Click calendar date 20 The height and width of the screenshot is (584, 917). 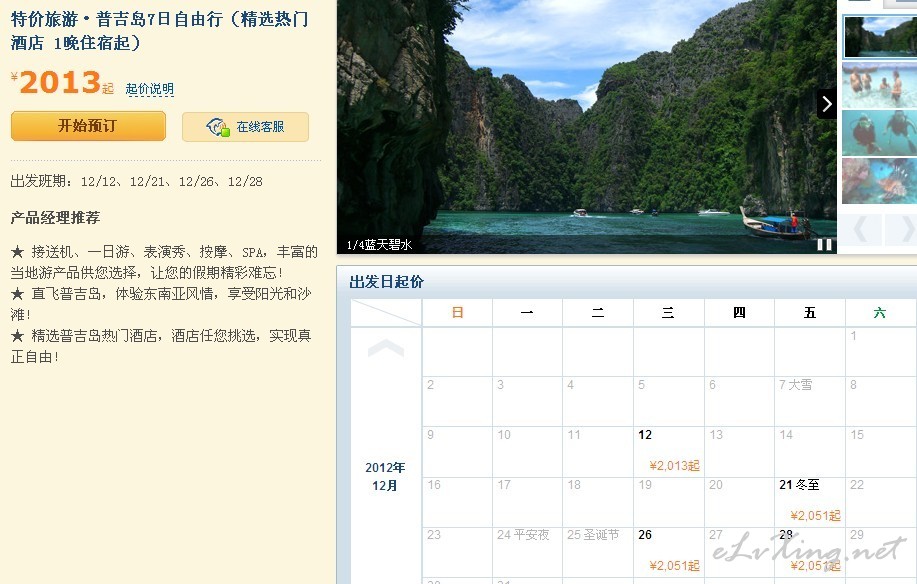click(x=716, y=485)
